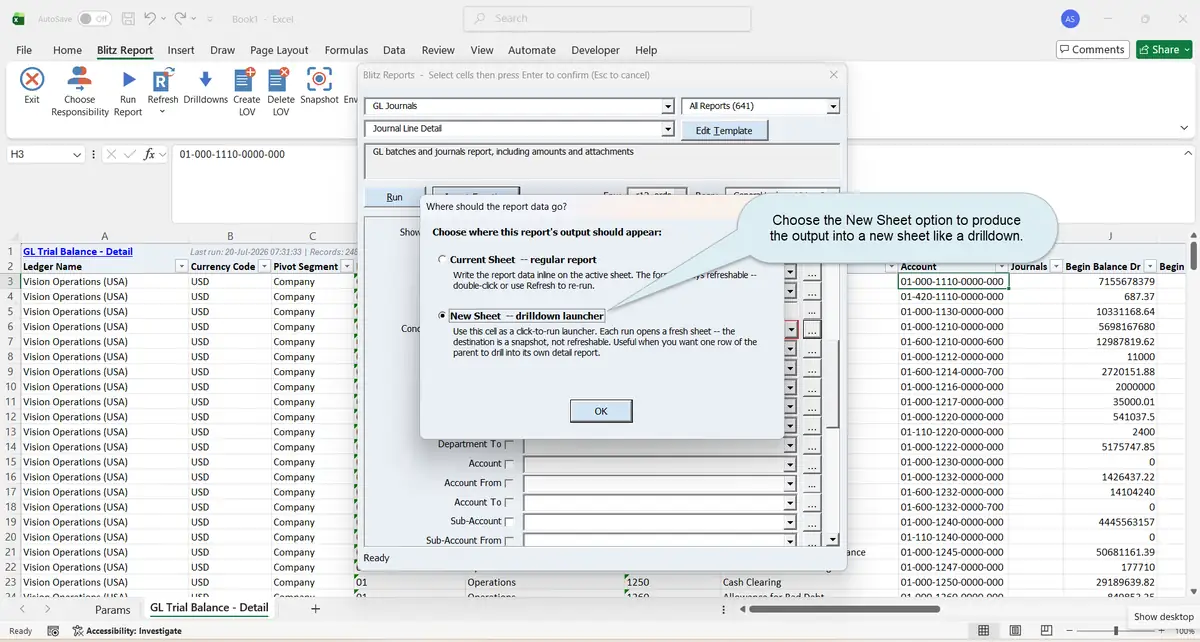Click the Share button

[1164, 49]
